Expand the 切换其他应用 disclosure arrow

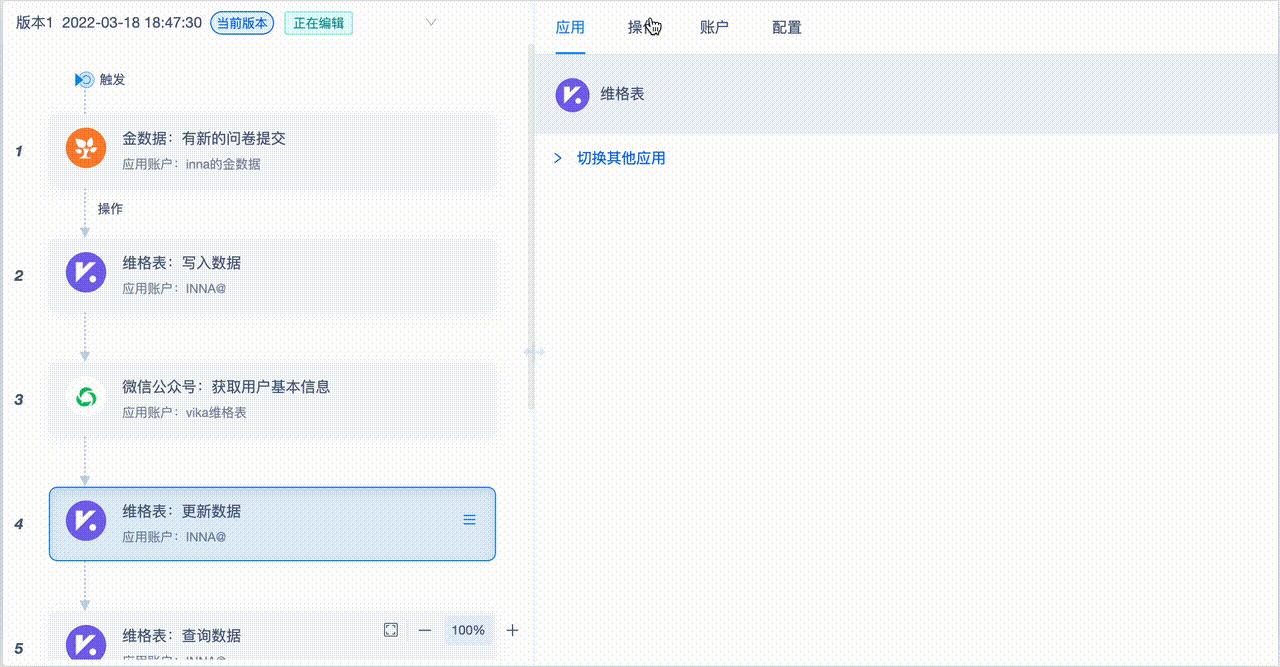[557, 158]
